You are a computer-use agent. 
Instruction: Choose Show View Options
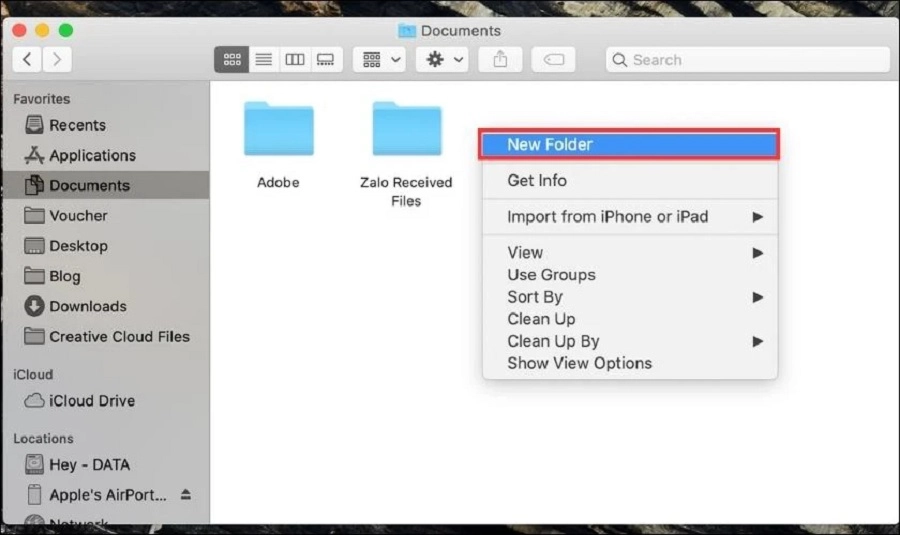point(630,363)
